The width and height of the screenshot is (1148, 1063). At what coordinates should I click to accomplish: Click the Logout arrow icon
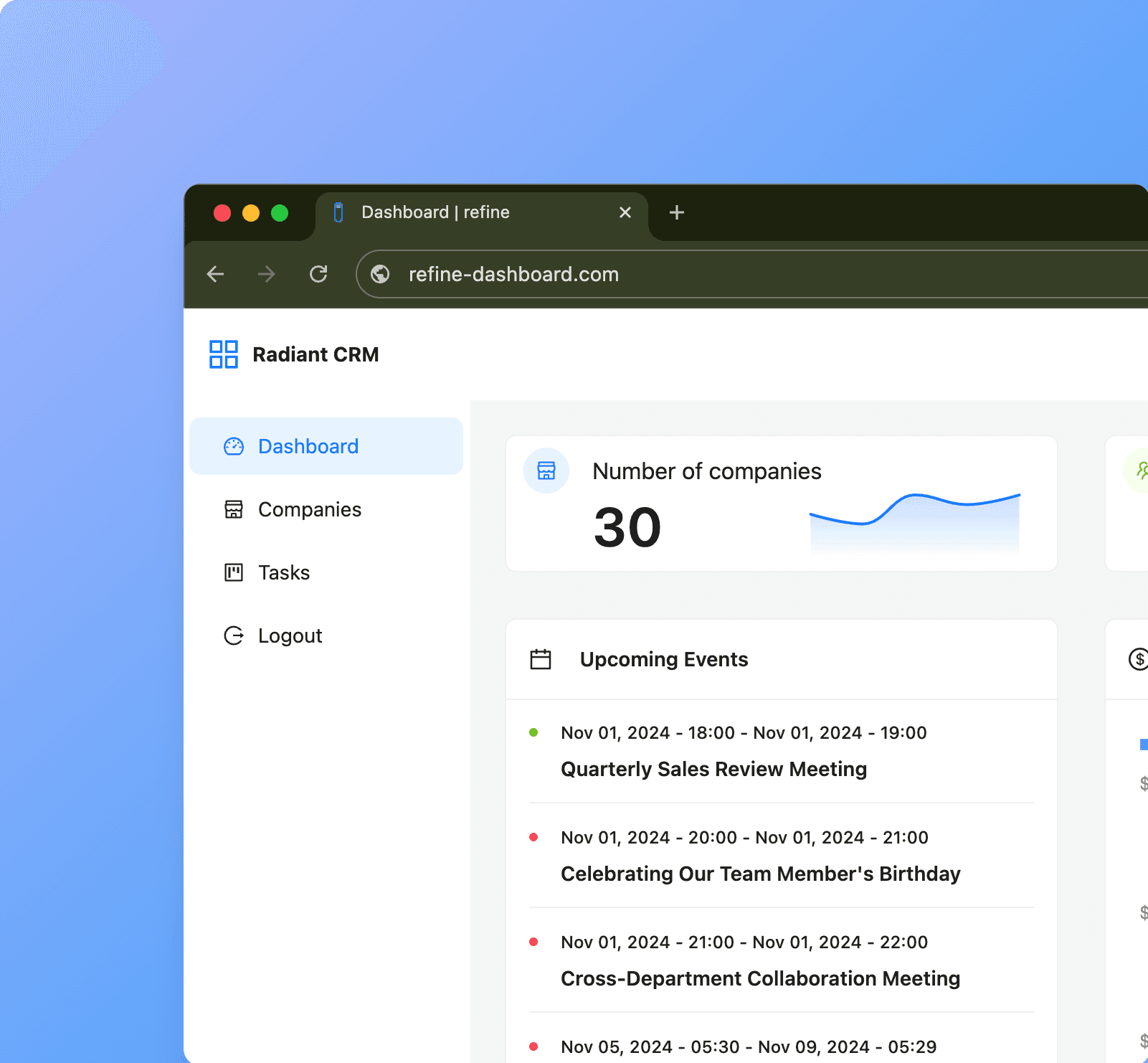234,635
